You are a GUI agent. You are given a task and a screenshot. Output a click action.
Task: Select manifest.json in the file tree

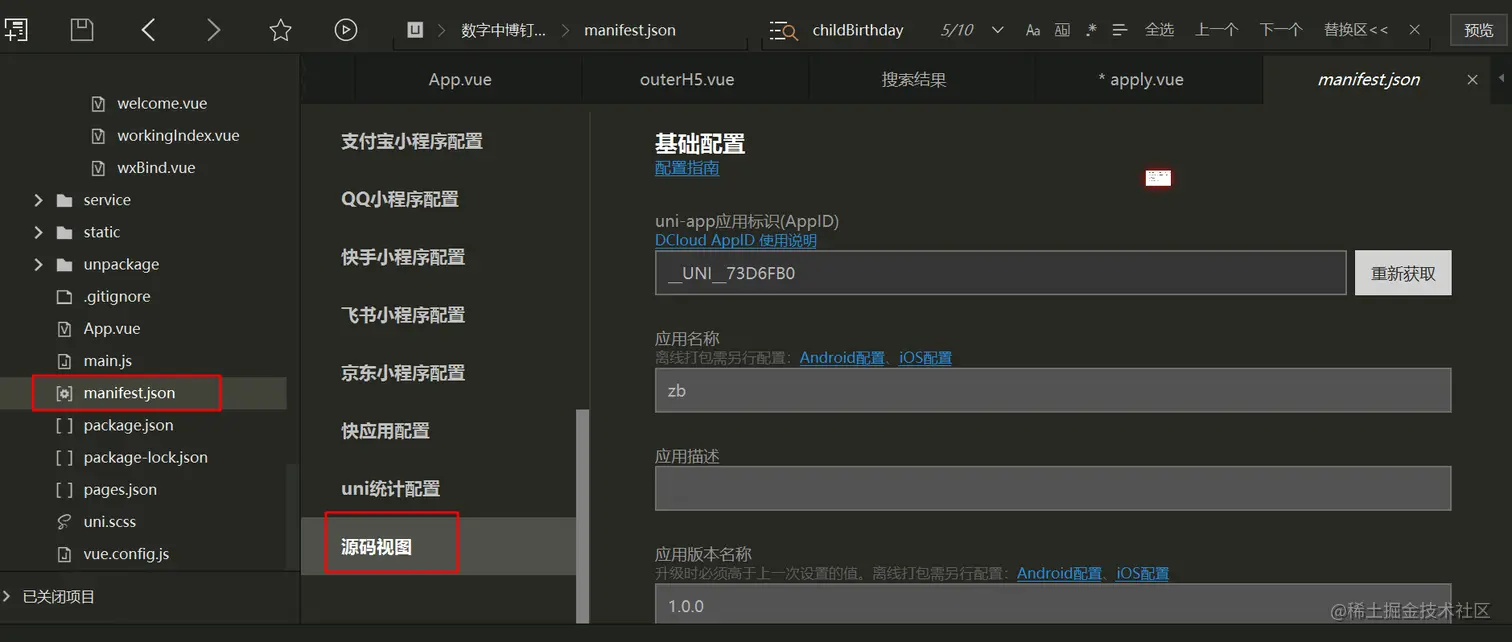[x=129, y=393]
